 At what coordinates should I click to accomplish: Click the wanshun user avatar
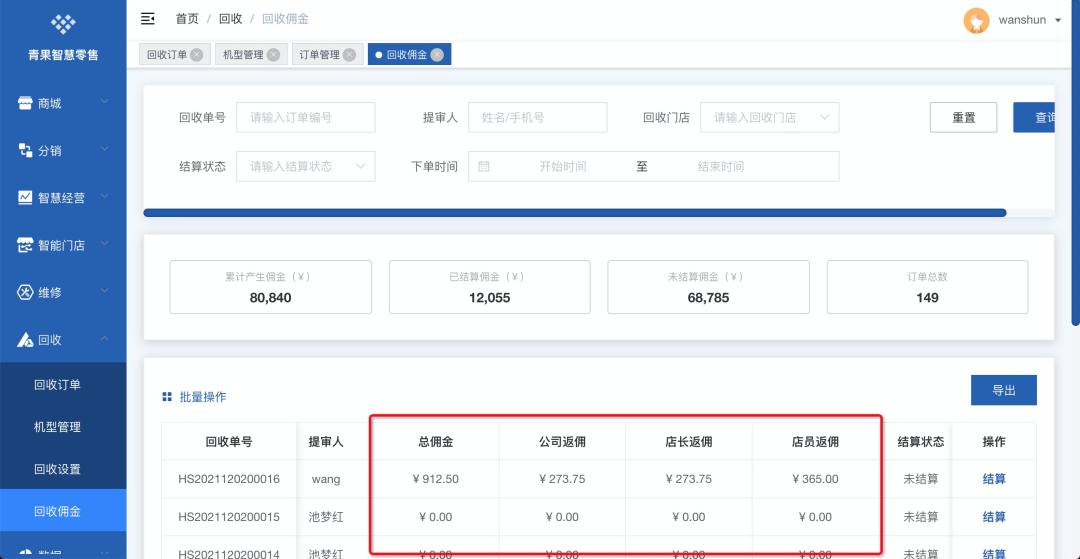(x=976, y=21)
